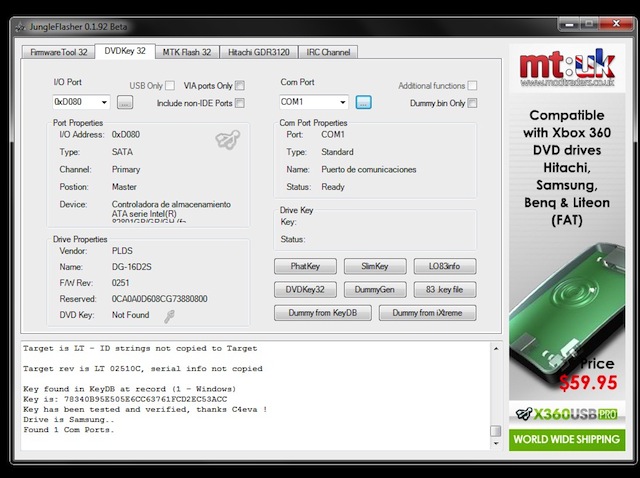Open the I/O Port dropdown 0xD080
The height and width of the screenshot is (478, 640).
[x=81, y=102]
